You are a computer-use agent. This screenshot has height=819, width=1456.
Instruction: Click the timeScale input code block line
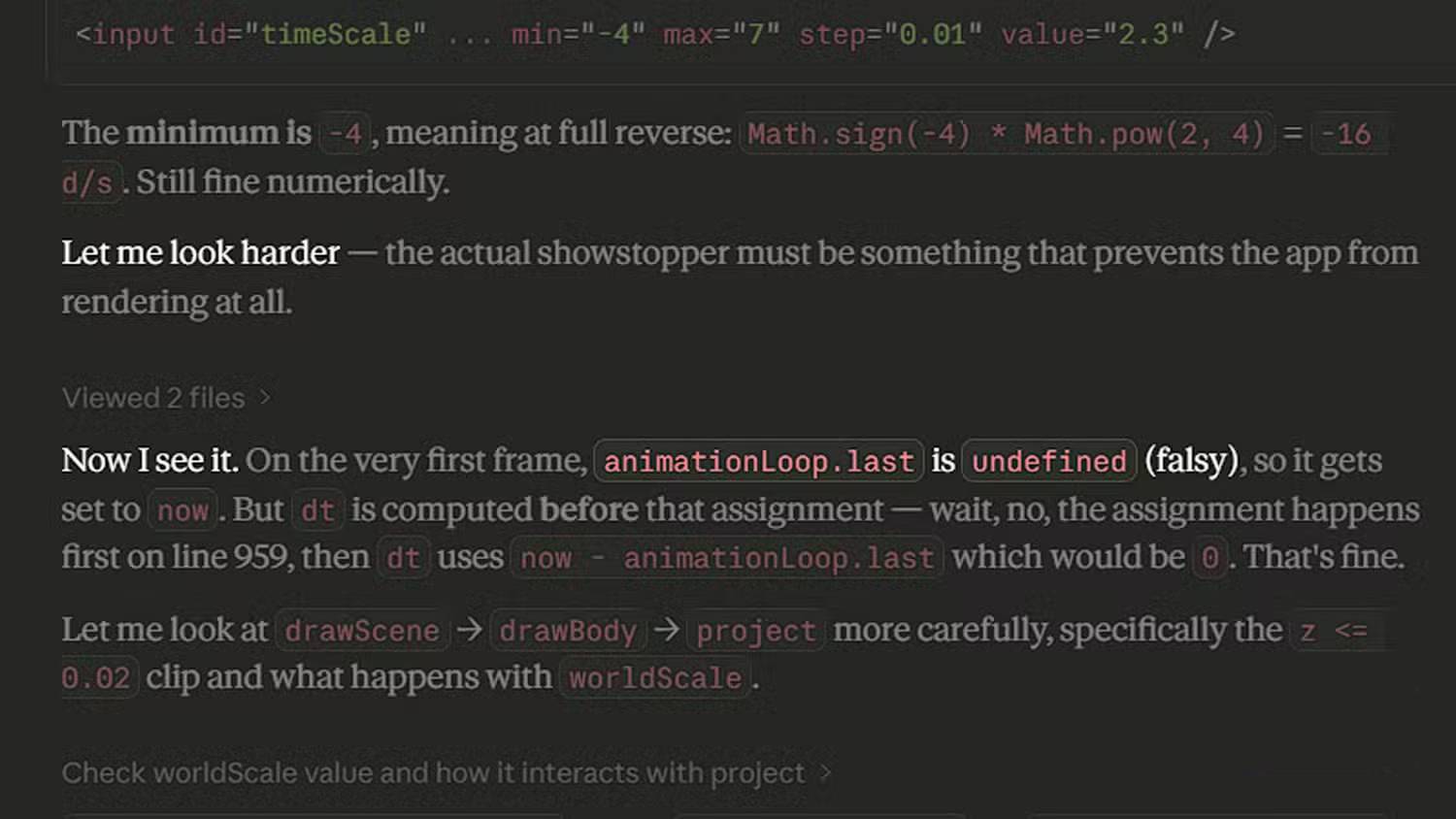(654, 35)
